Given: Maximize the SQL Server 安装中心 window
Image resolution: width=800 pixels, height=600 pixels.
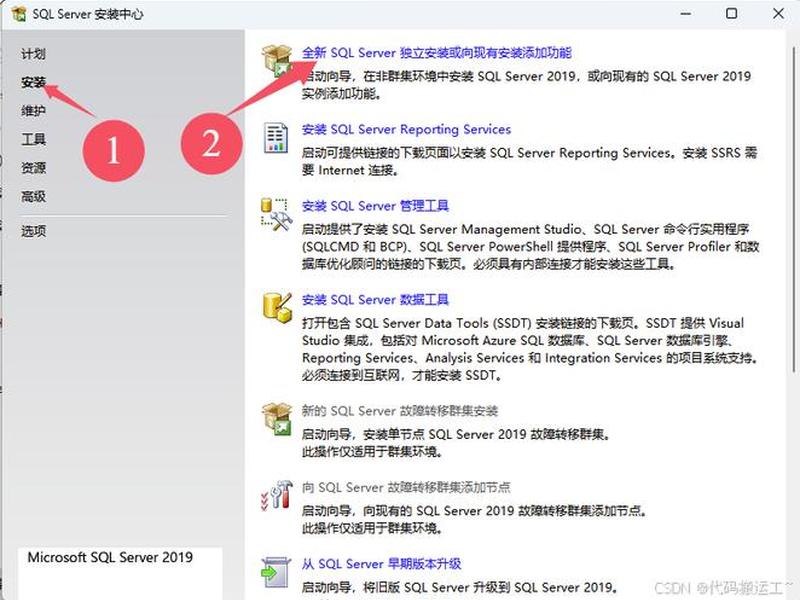Looking at the screenshot, I should (x=732, y=13).
